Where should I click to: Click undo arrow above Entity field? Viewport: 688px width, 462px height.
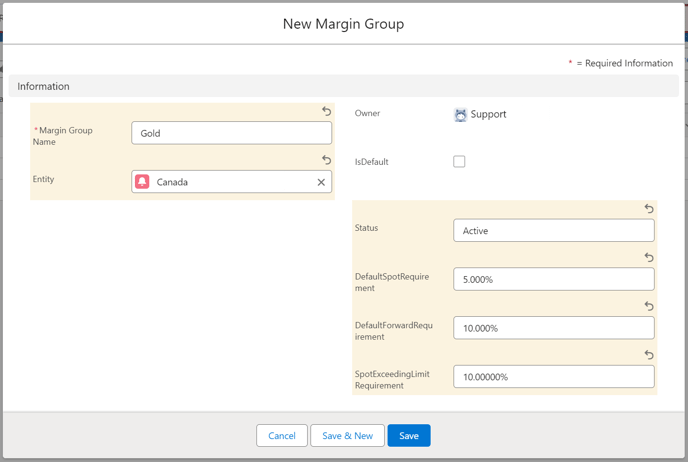tap(326, 160)
